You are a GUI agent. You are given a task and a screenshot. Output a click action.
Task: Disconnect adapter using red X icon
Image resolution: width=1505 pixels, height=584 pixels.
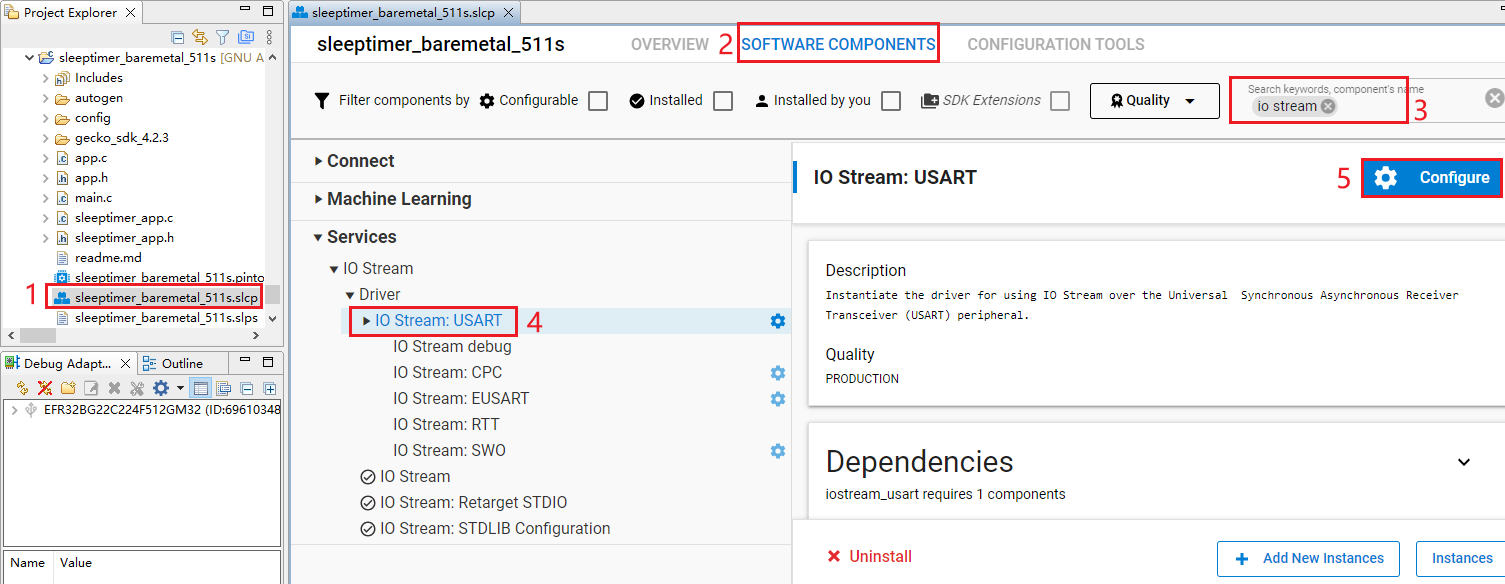click(46, 388)
